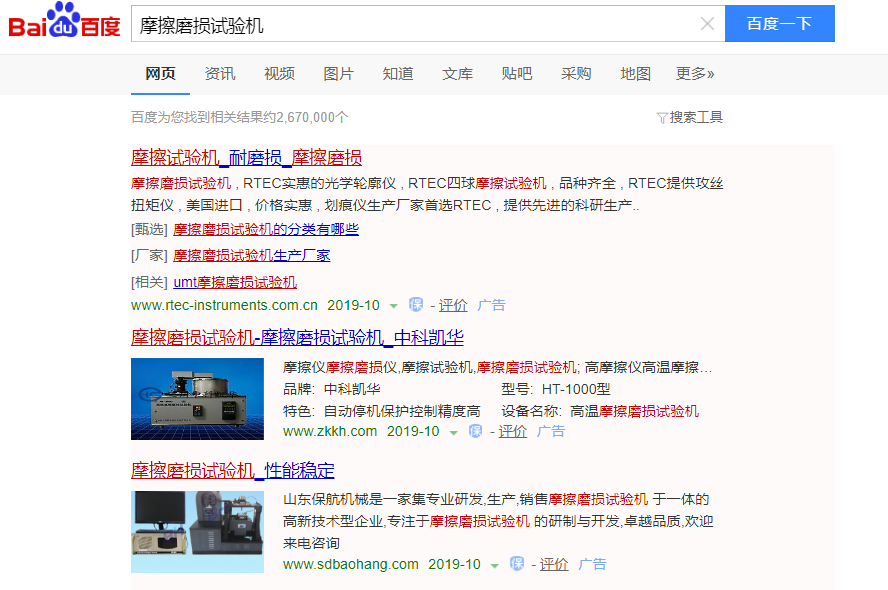Open the 采购 tab
The height and width of the screenshot is (590, 888).
(576, 74)
